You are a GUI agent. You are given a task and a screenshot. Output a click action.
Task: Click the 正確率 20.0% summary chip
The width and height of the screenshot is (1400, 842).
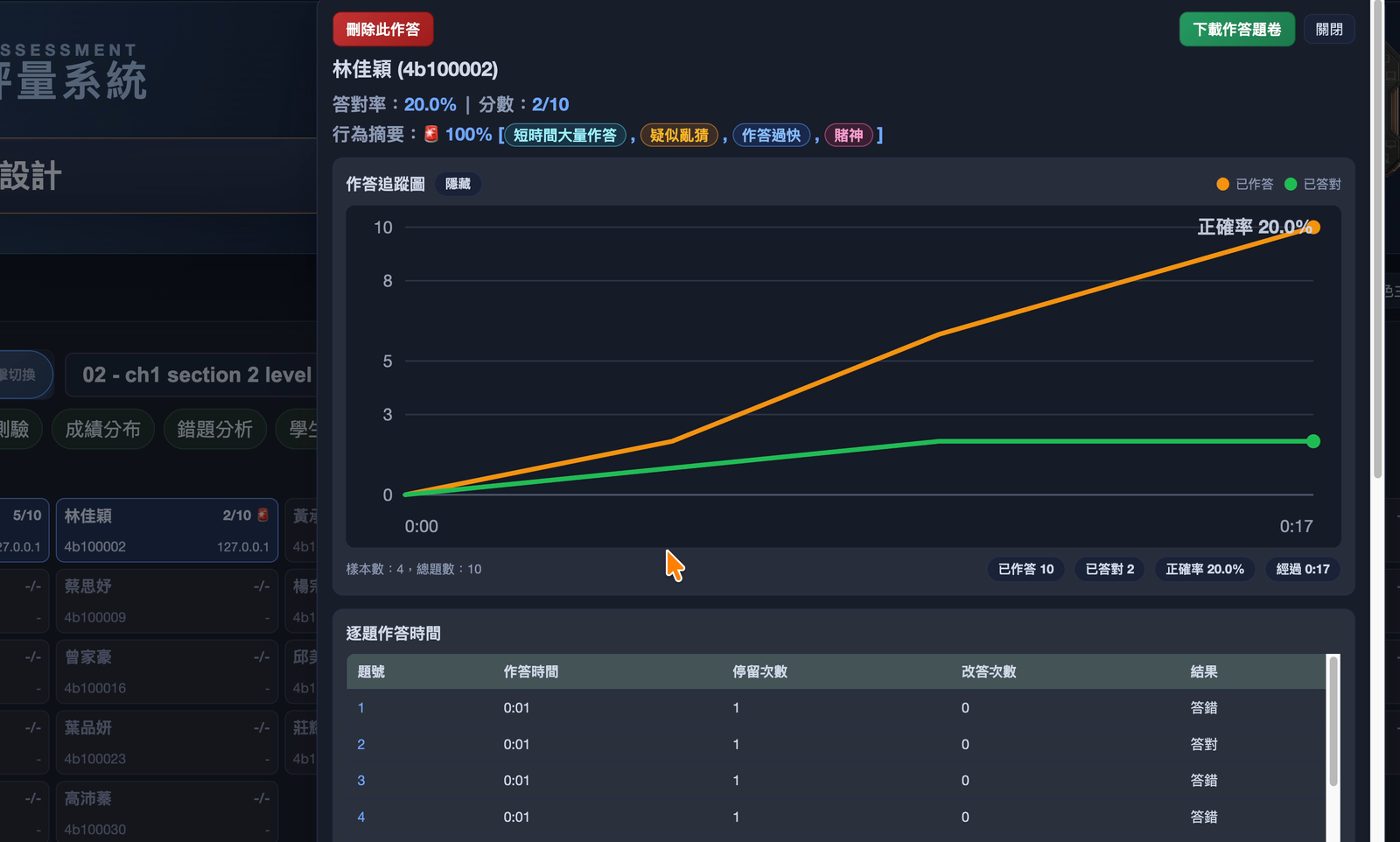1205,569
